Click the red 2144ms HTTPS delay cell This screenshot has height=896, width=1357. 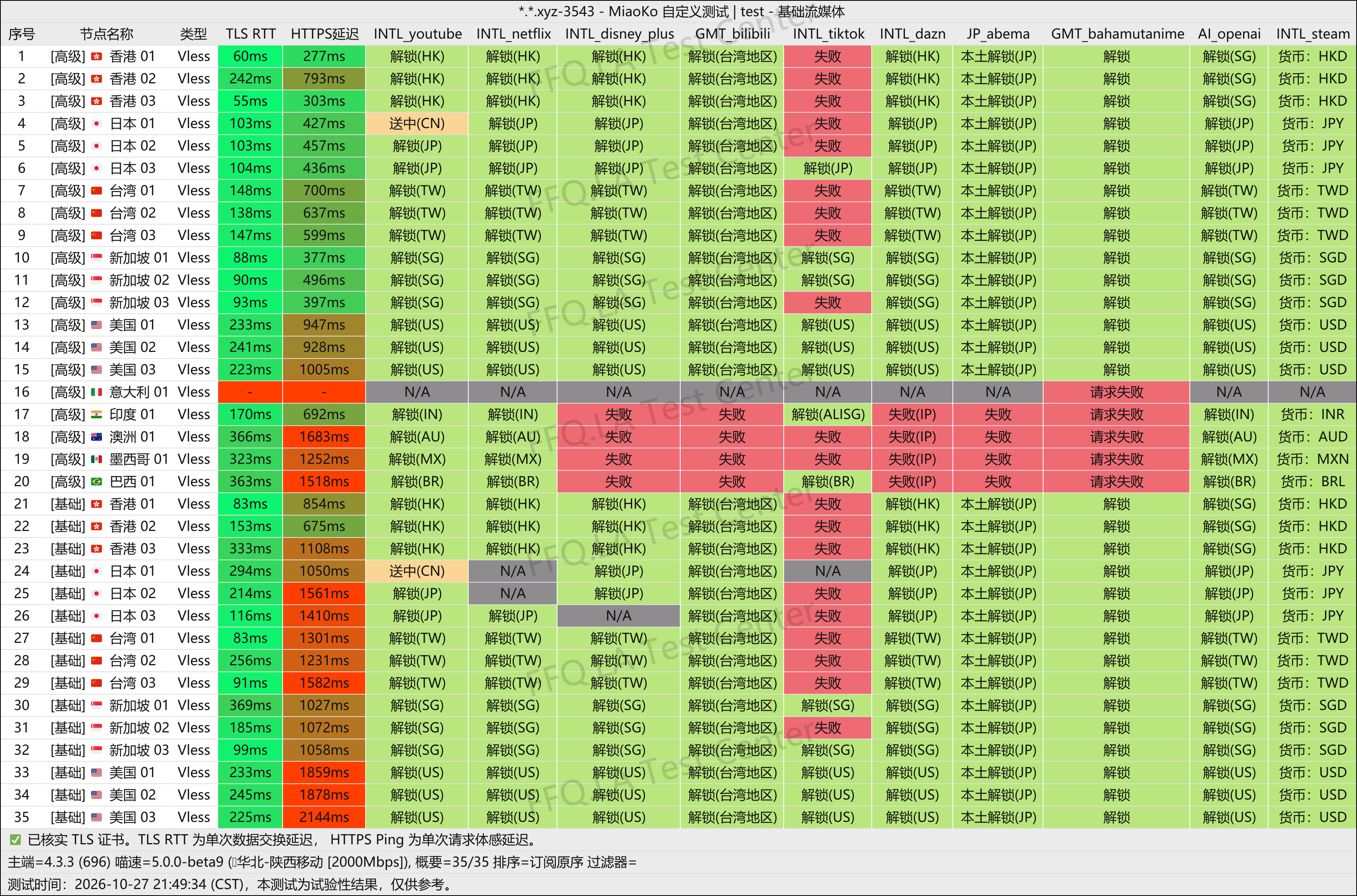click(x=324, y=817)
